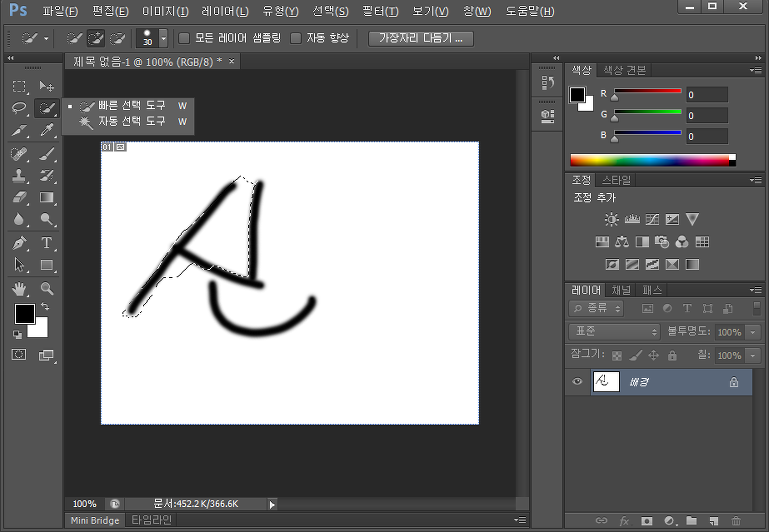Toggle lock image pixels
Viewport: 769px width, 532px height.
636,355
